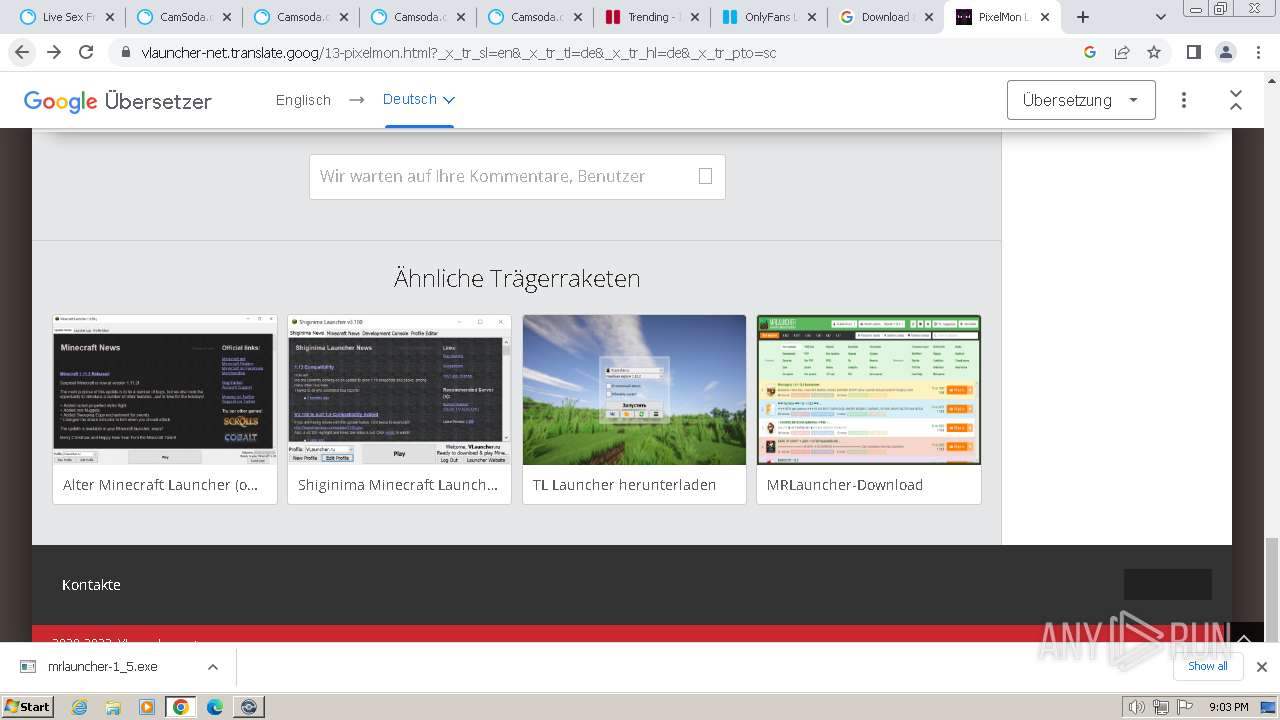This screenshot has height=720, width=1280.
Task: Reload the current page
Action: [x=86, y=52]
